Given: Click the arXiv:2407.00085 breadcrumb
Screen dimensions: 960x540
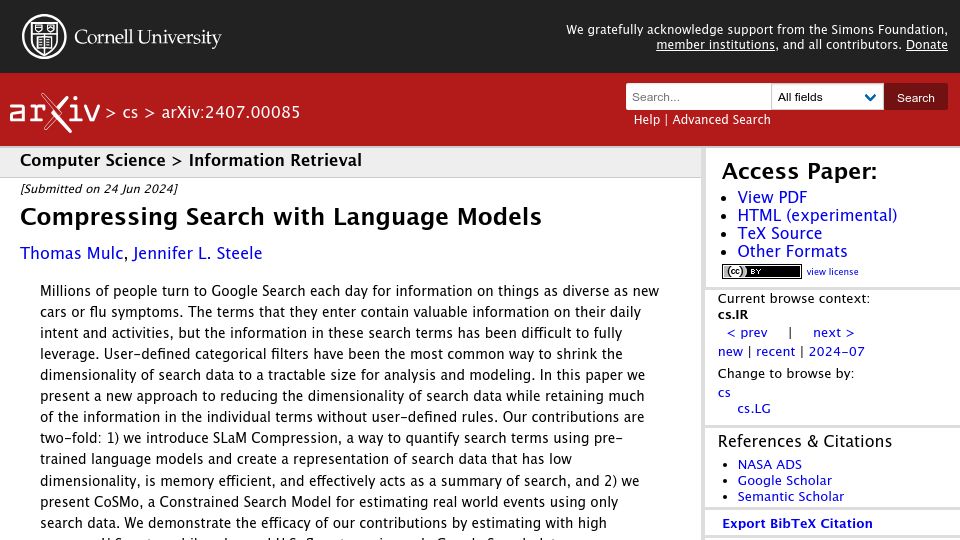Looking at the screenshot, I should click(x=231, y=113).
